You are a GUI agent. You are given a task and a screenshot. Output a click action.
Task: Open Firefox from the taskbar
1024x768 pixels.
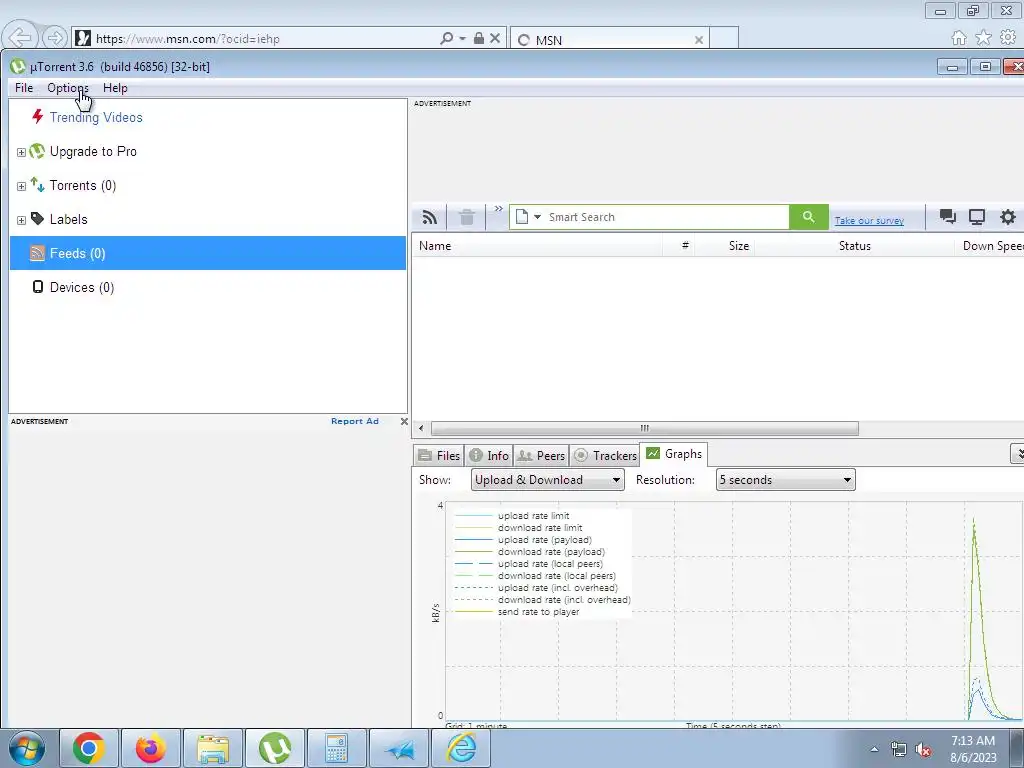coord(151,748)
